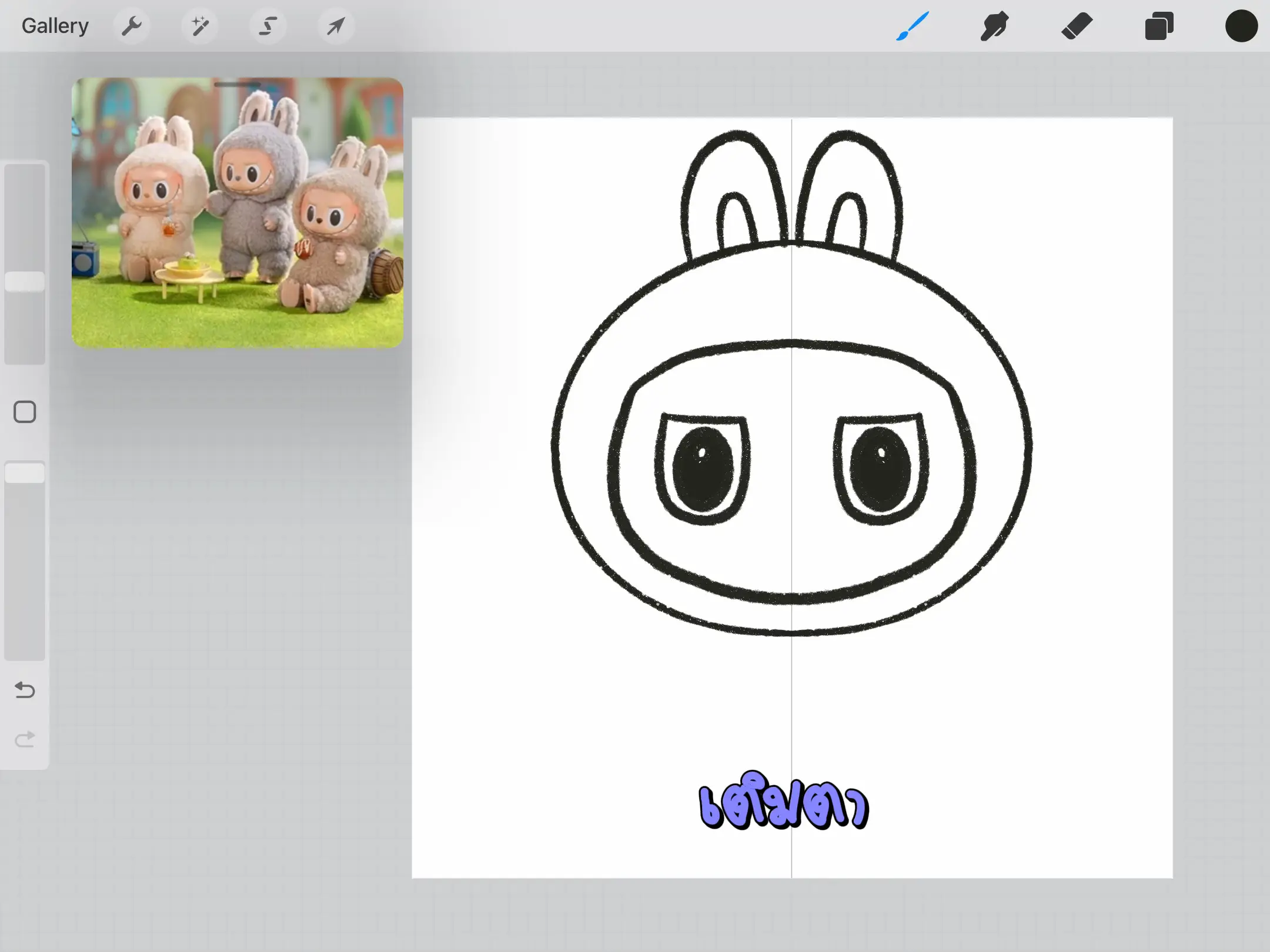The image size is (1270, 952).
Task: Return to the Gallery
Action: pos(55,26)
